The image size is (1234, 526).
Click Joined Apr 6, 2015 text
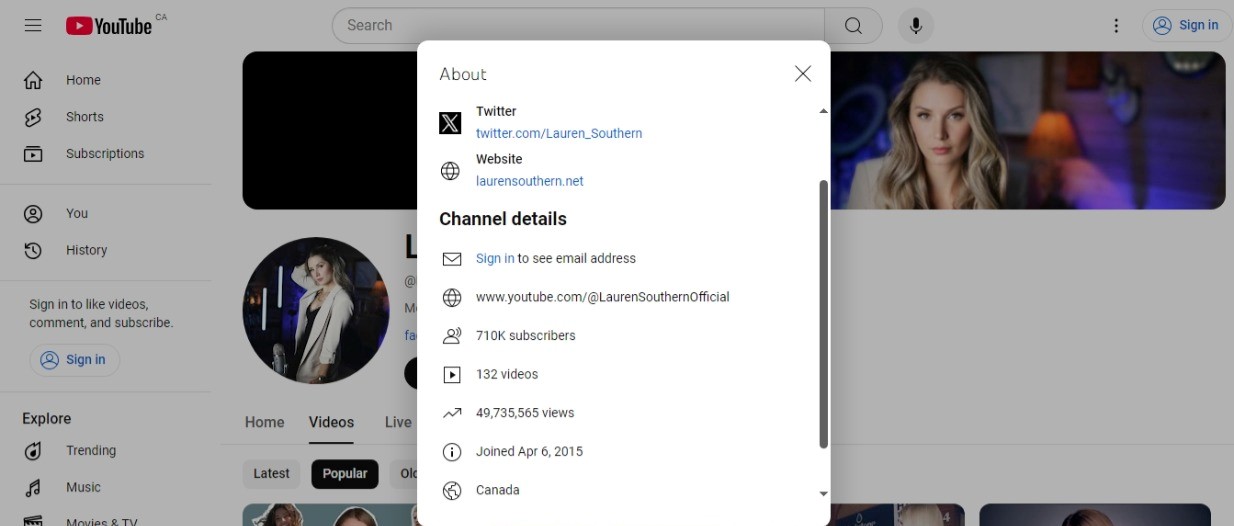[529, 451]
